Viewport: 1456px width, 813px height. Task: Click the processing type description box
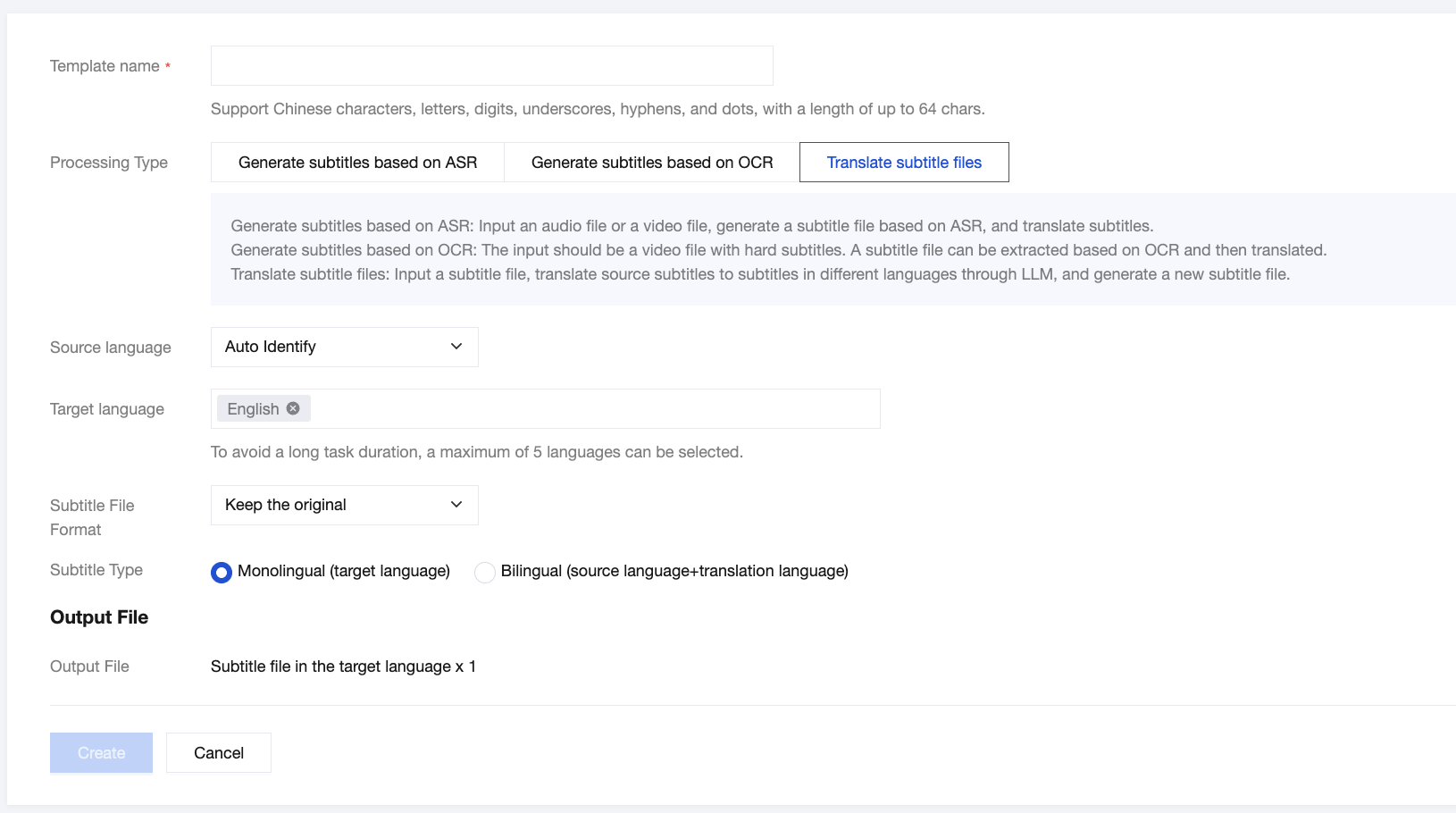click(777, 250)
